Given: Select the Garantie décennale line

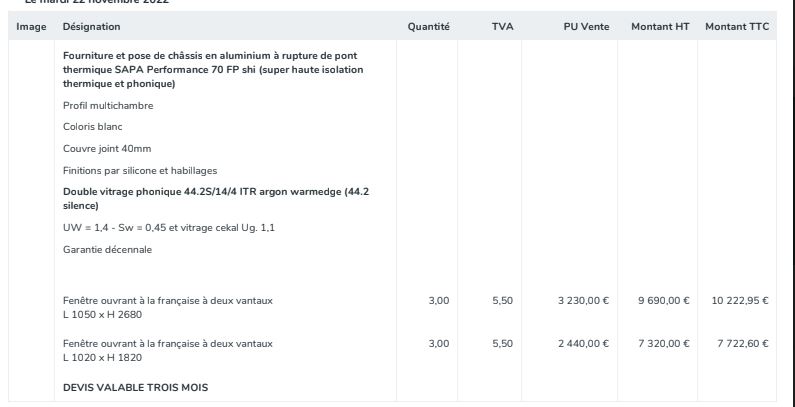Looking at the screenshot, I should [106, 247].
